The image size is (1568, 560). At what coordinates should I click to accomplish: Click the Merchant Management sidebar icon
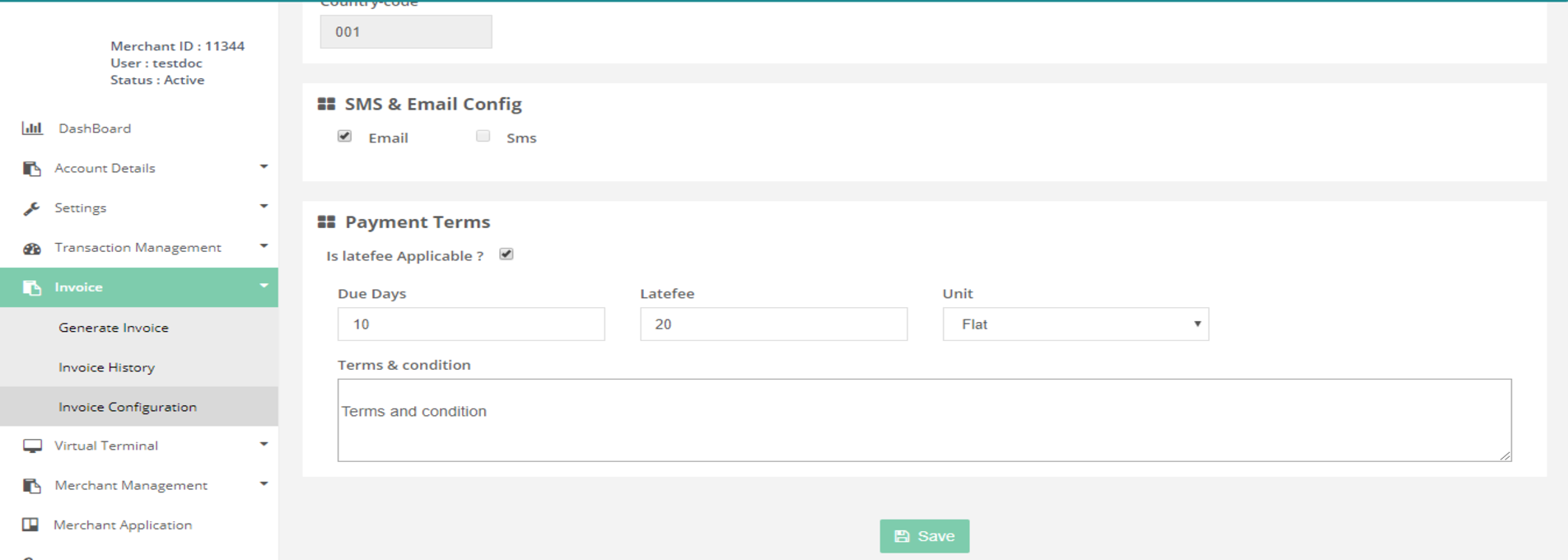tap(32, 486)
